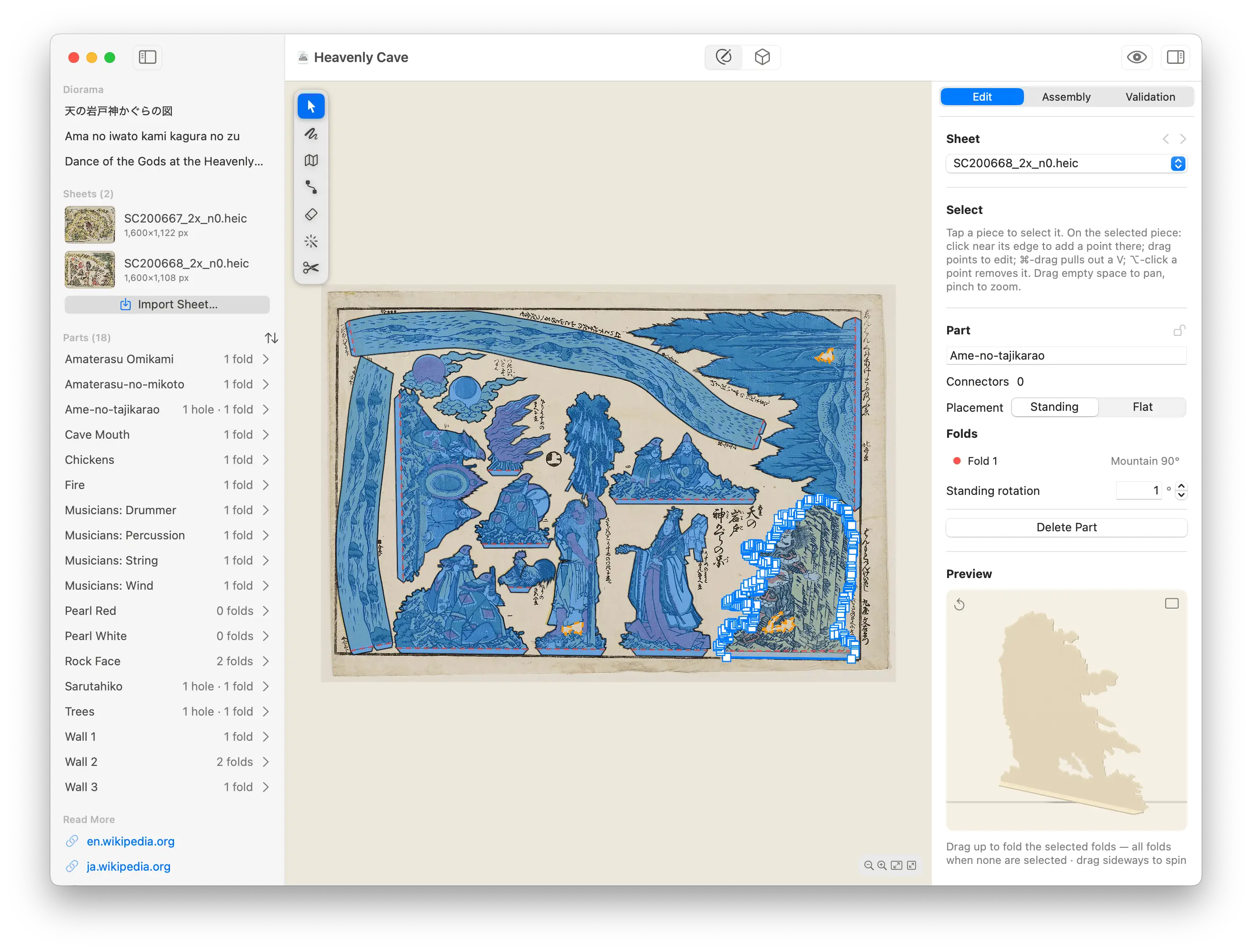Pick the fold map tool
The image size is (1252, 952).
pyautogui.click(x=311, y=160)
